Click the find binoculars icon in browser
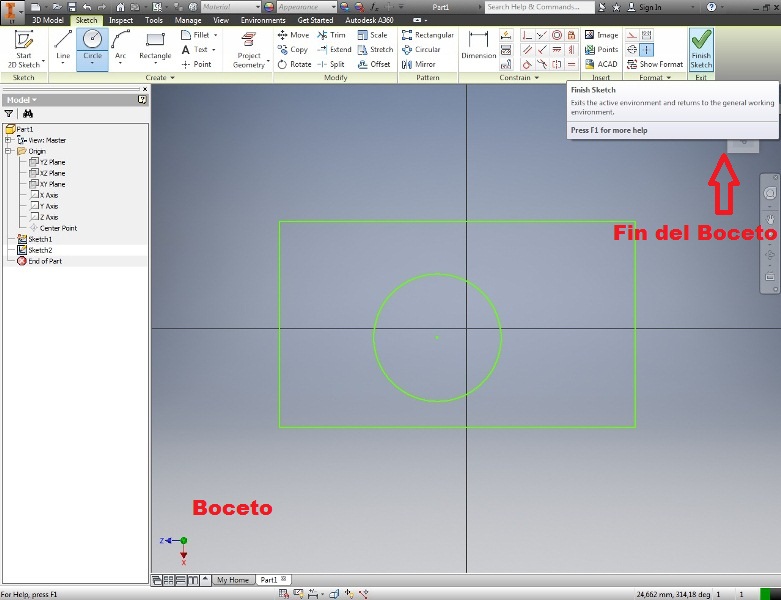Image resolution: width=781 pixels, height=600 pixels. [x=28, y=114]
